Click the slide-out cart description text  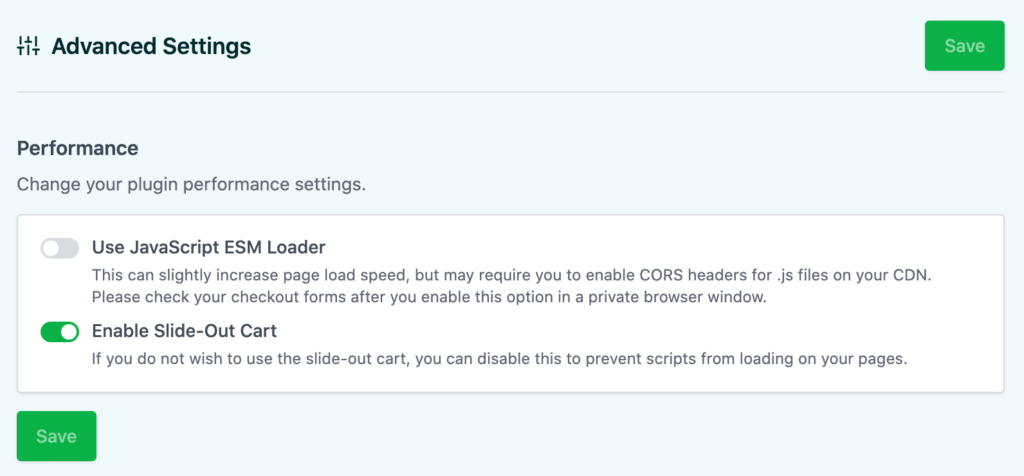pos(500,358)
